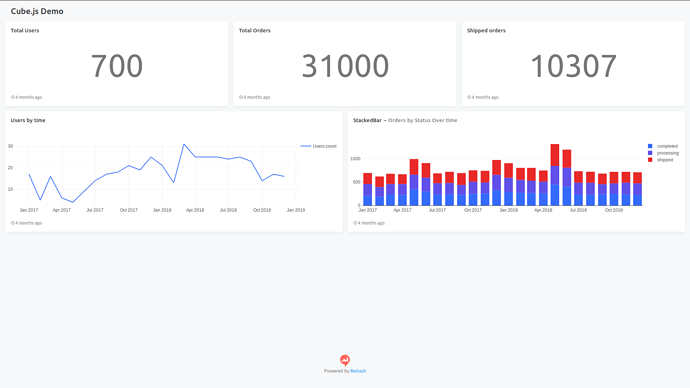690x388 pixels.
Task: Click the clock icon under StackedBar chart
Action: pos(355,223)
